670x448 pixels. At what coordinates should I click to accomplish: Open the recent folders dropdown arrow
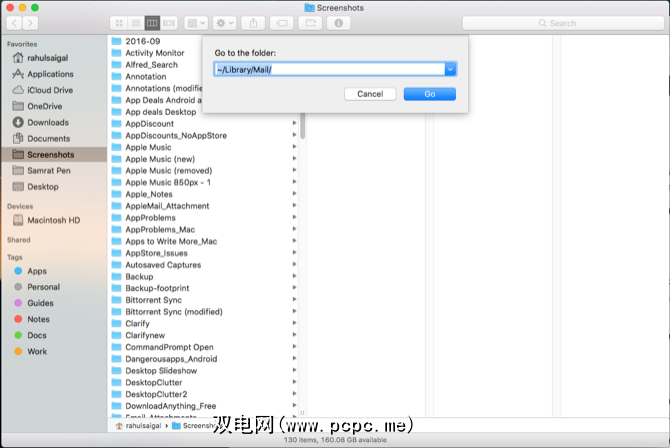tap(450, 69)
